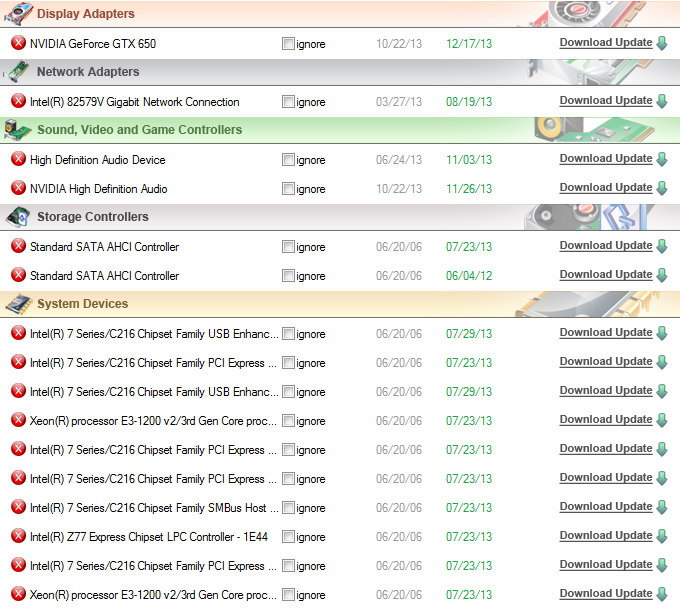Toggle ignore for NVIDIA High Definition Audio

coord(288,189)
